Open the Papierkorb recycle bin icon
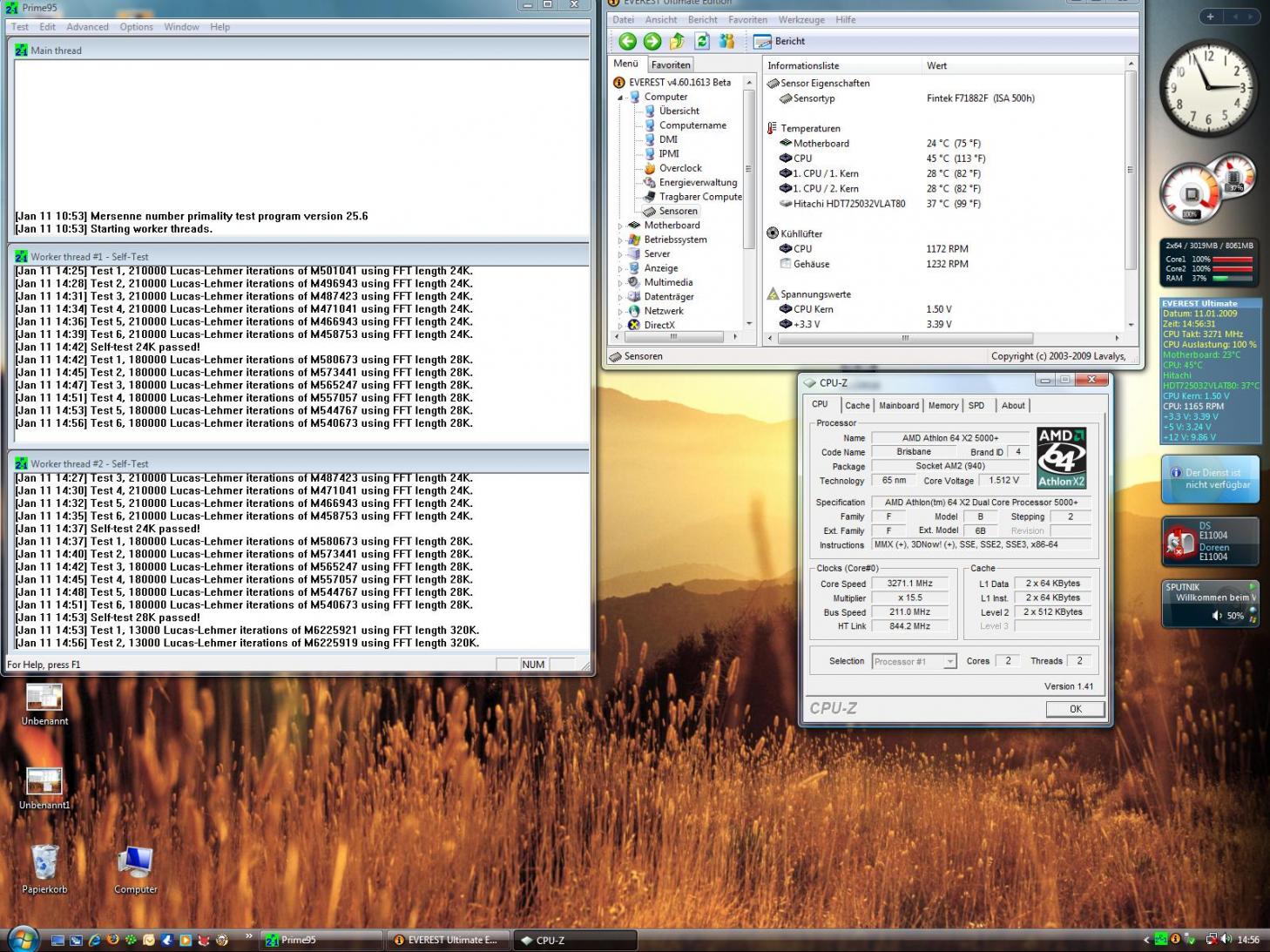This screenshot has height=952, width=1270. [x=44, y=861]
